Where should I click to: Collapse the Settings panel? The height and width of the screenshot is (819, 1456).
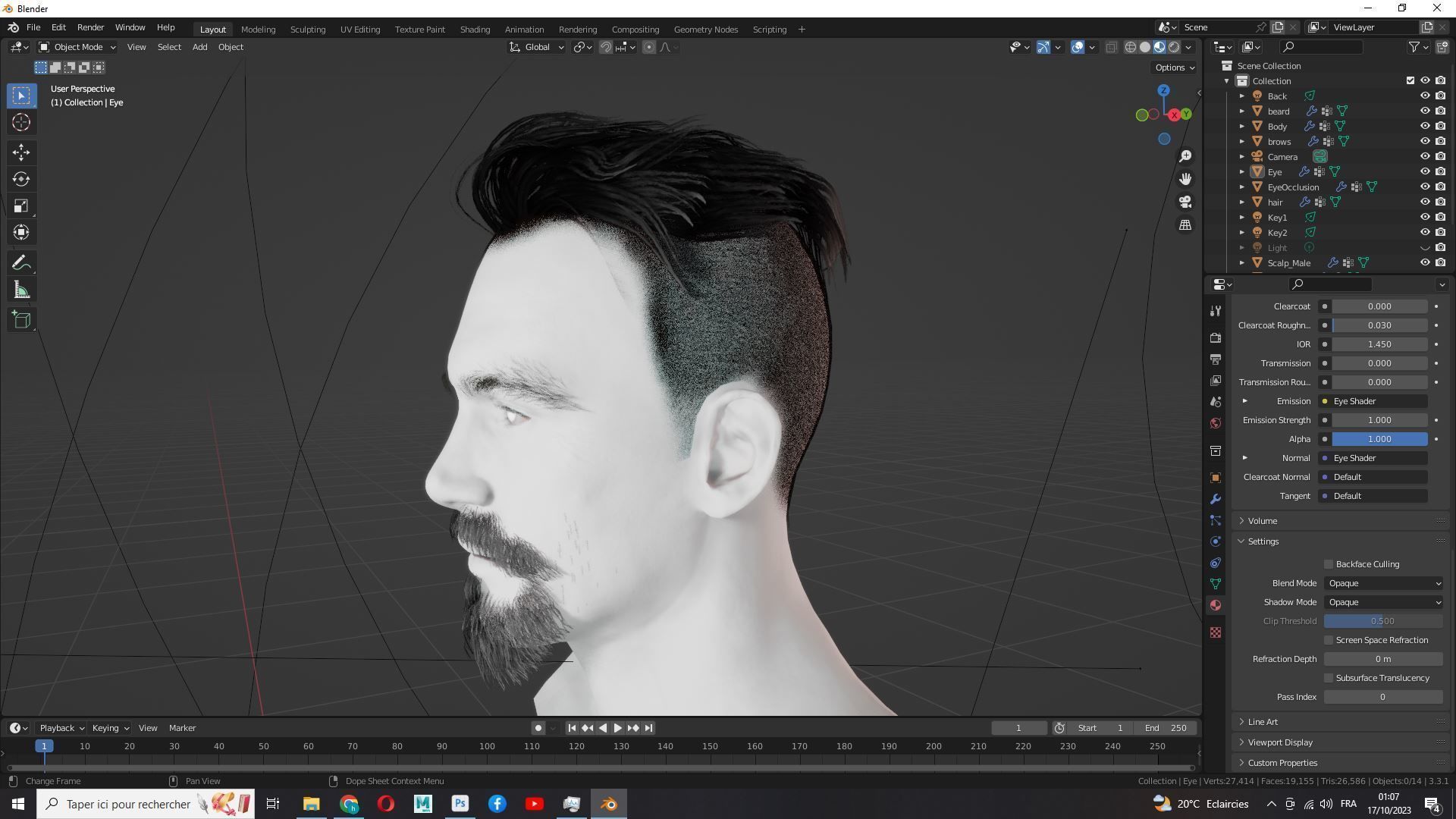[x=1263, y=541]
